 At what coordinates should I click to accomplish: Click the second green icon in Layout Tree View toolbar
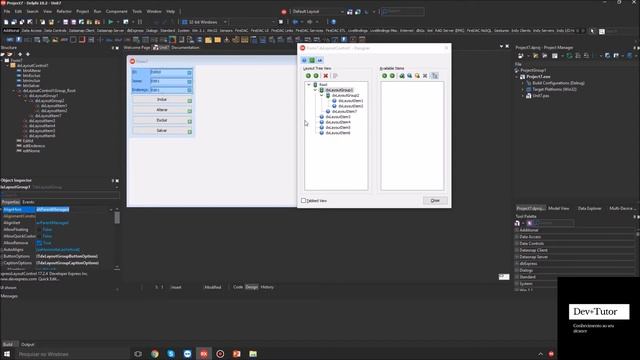tap(316, 76)
